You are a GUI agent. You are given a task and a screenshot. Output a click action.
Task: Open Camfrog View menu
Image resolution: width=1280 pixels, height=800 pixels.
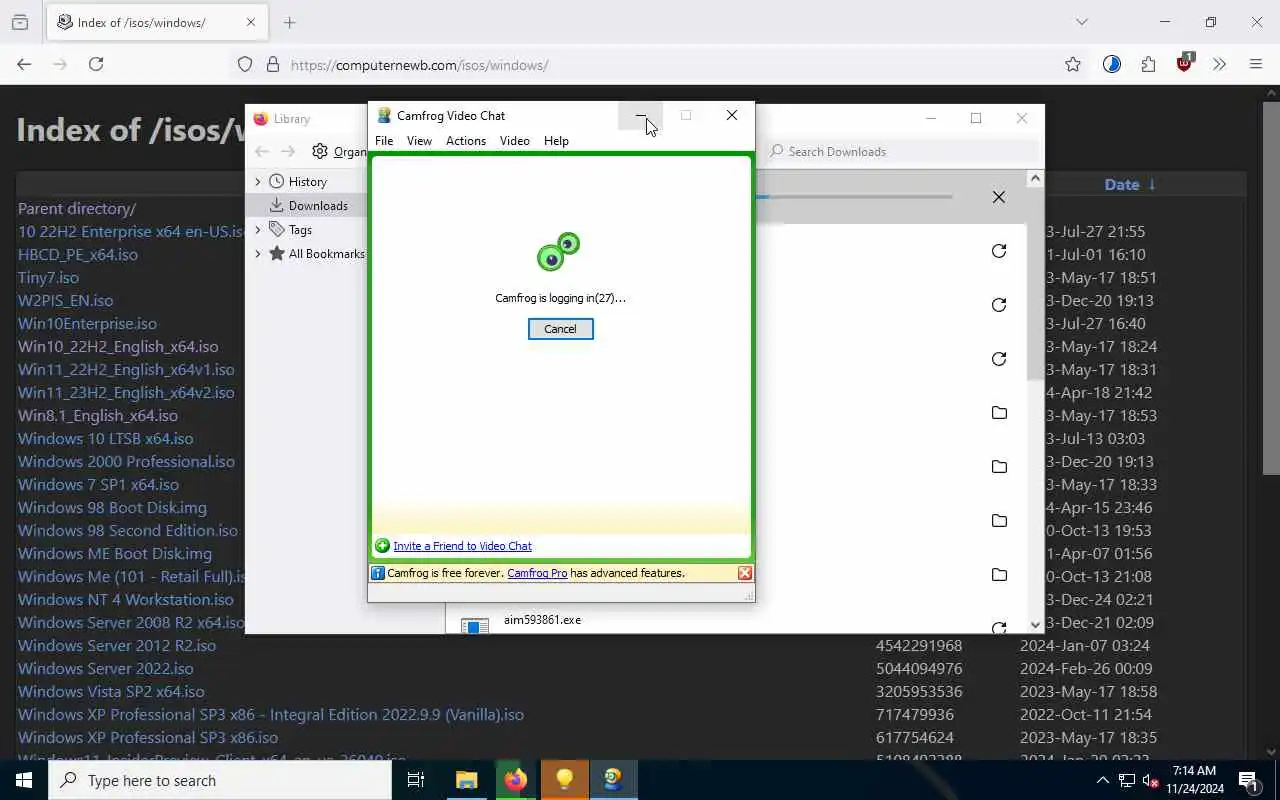(419, 141)
